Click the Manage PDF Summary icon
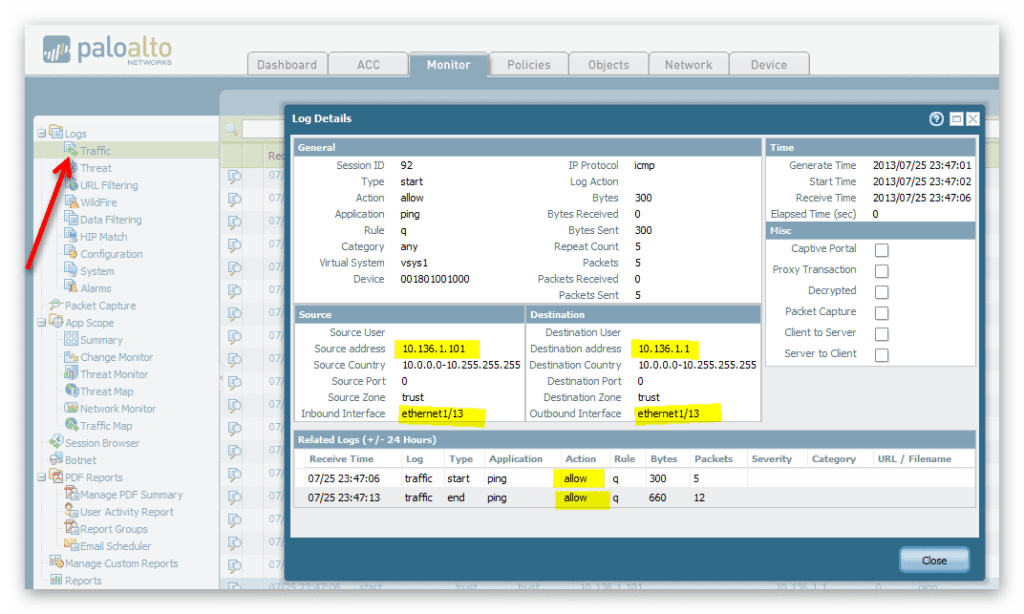 tap(71, 494)
